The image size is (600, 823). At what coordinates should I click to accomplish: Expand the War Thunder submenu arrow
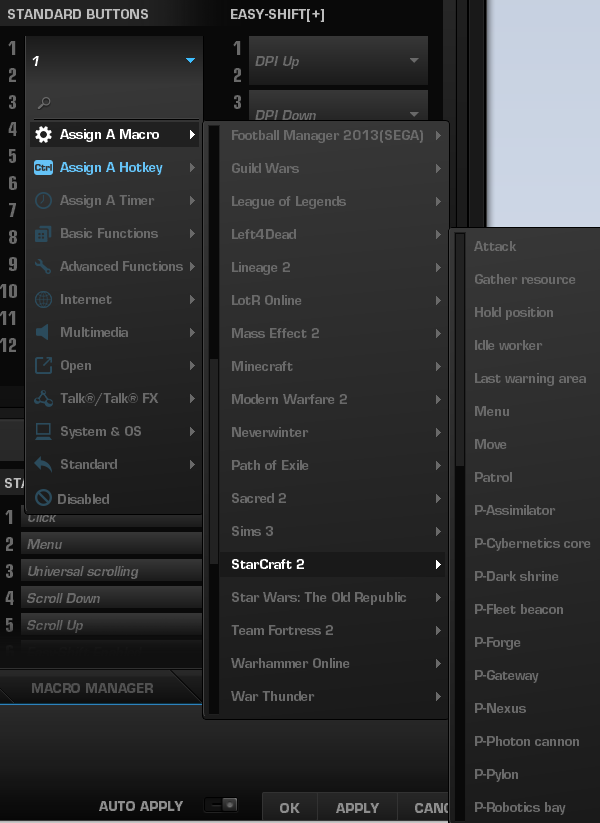point(438,697)
